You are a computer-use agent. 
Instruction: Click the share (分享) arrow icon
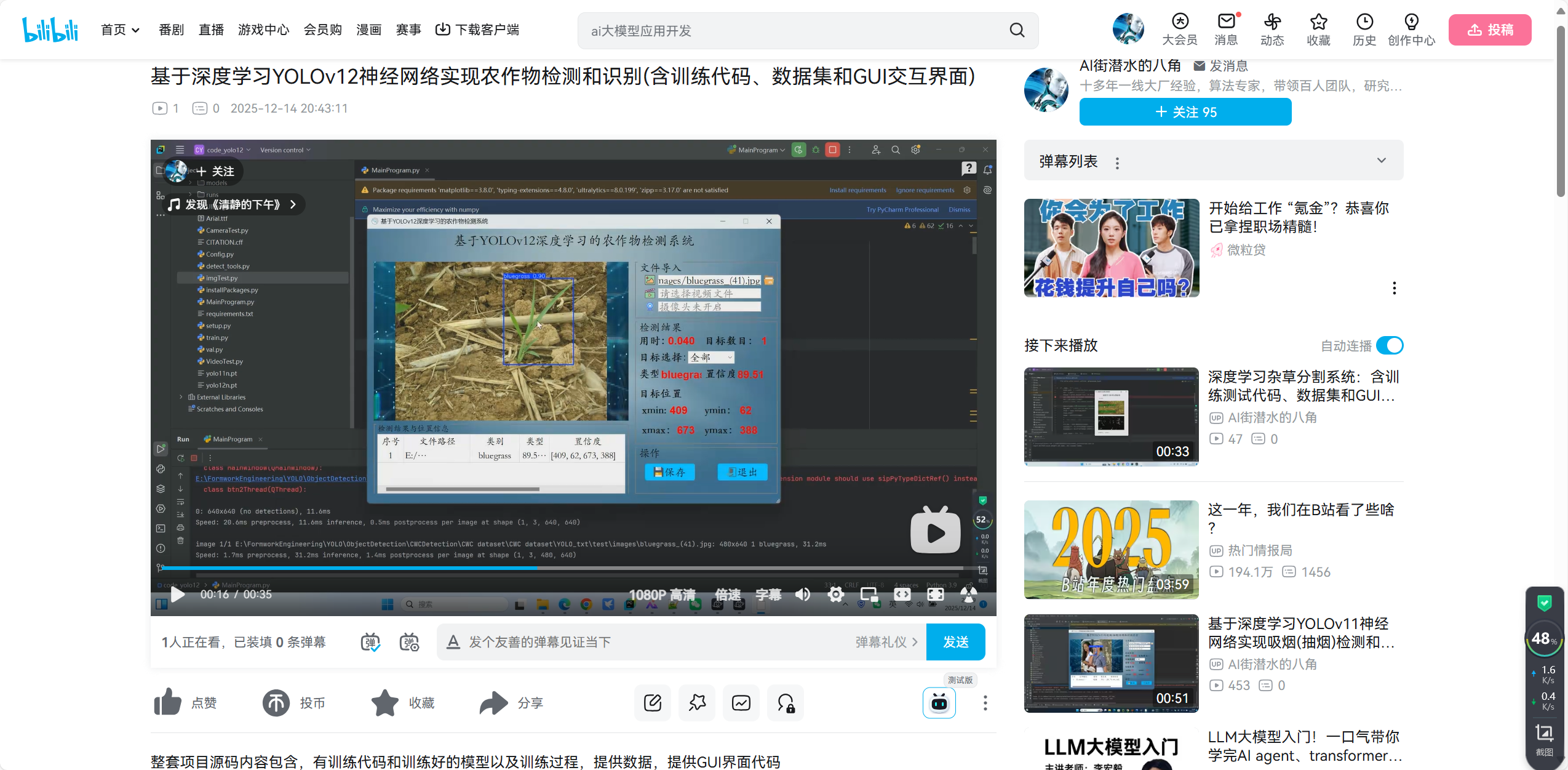(494, 702)
